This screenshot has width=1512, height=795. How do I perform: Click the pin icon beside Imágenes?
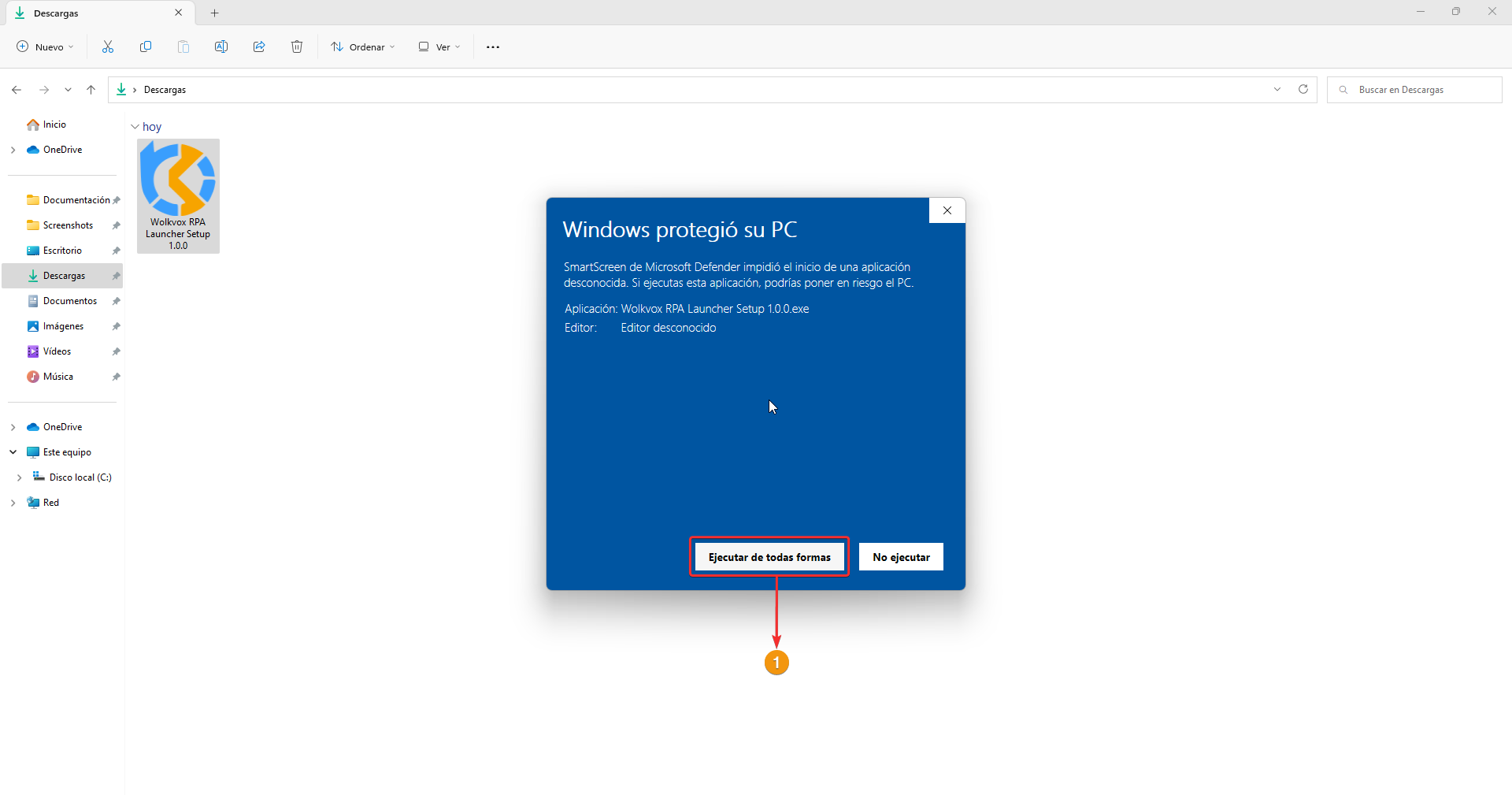[x=117, y=326]
